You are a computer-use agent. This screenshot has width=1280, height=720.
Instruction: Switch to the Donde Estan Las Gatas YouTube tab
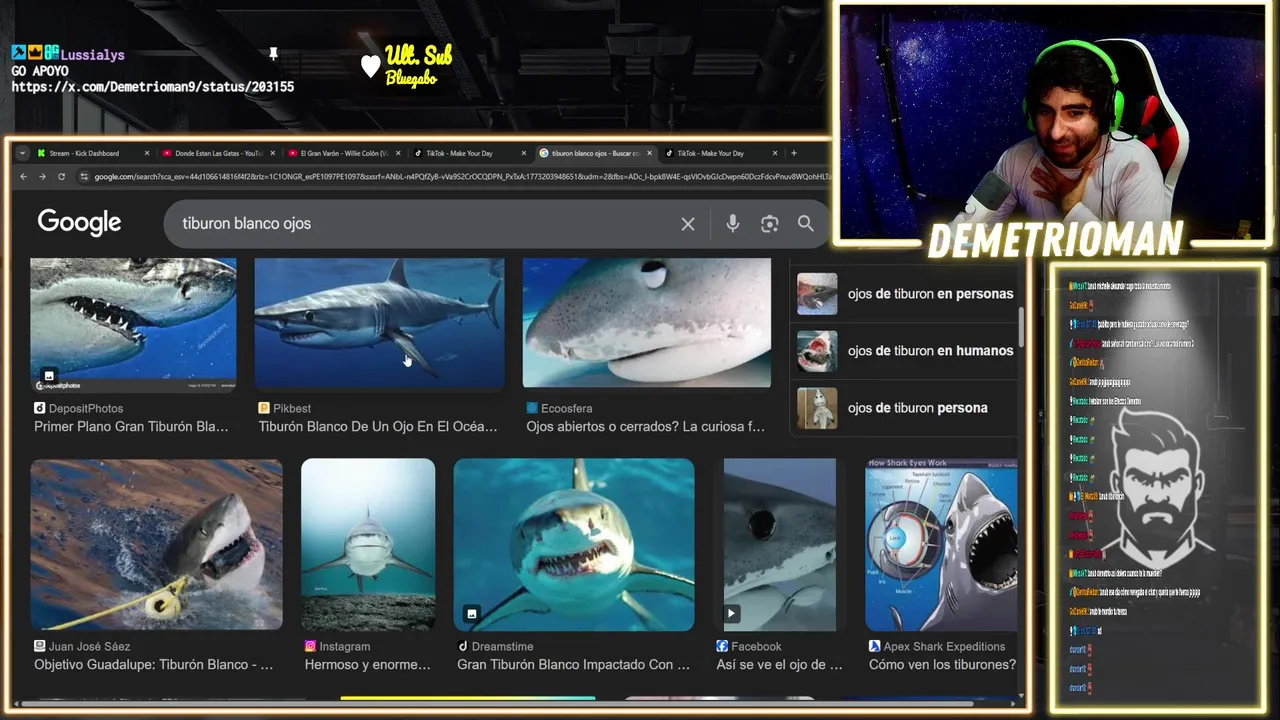tap(218, 153)
